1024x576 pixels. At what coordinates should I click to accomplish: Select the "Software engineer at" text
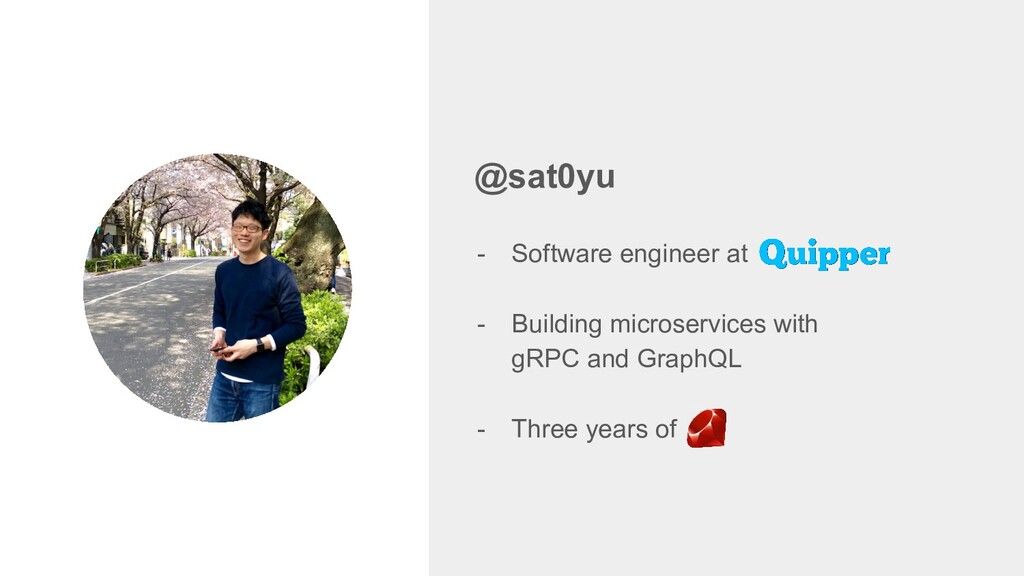[630, 253]
